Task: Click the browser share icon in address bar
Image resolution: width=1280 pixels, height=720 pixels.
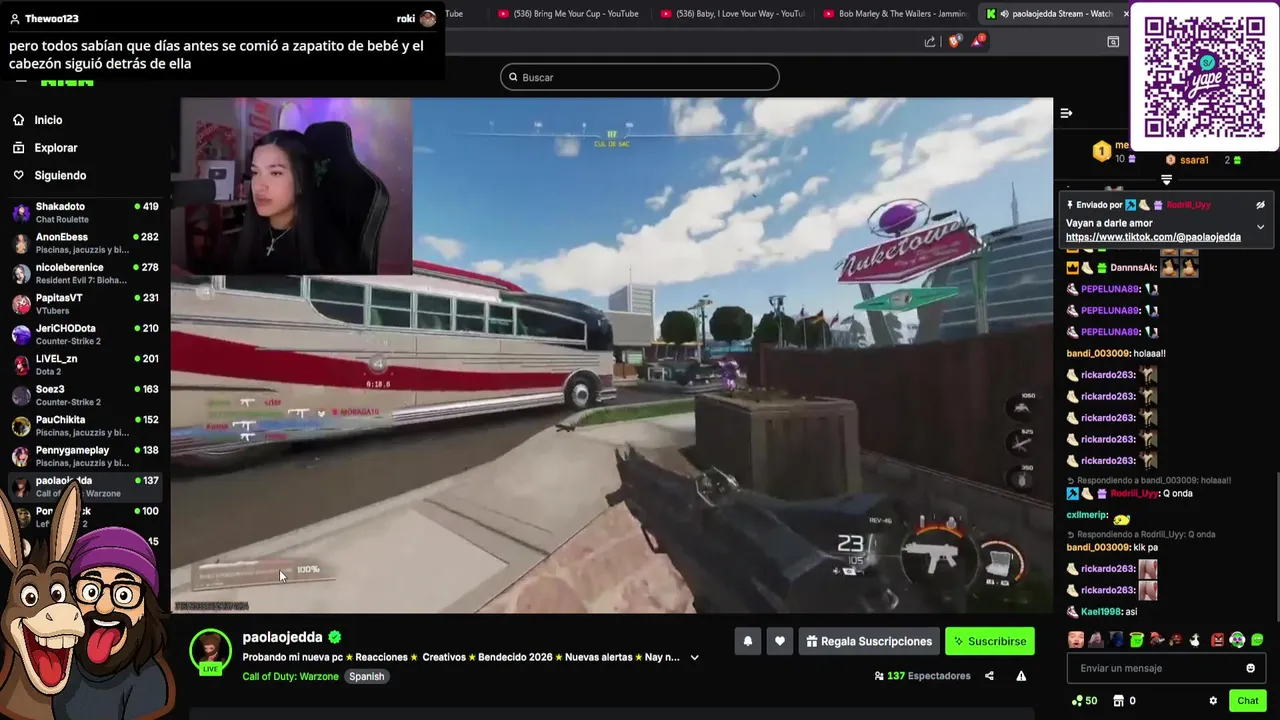Action: coord(930,41)
